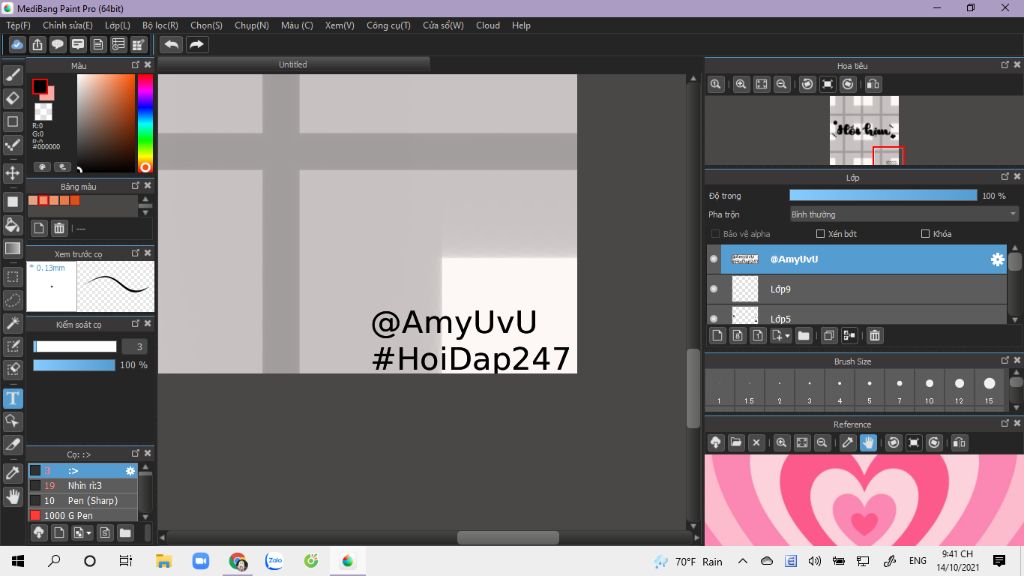1024x576 pixels.
Task: Adjust the Độ trong opacity slider
Action: (x=883, y=195)
